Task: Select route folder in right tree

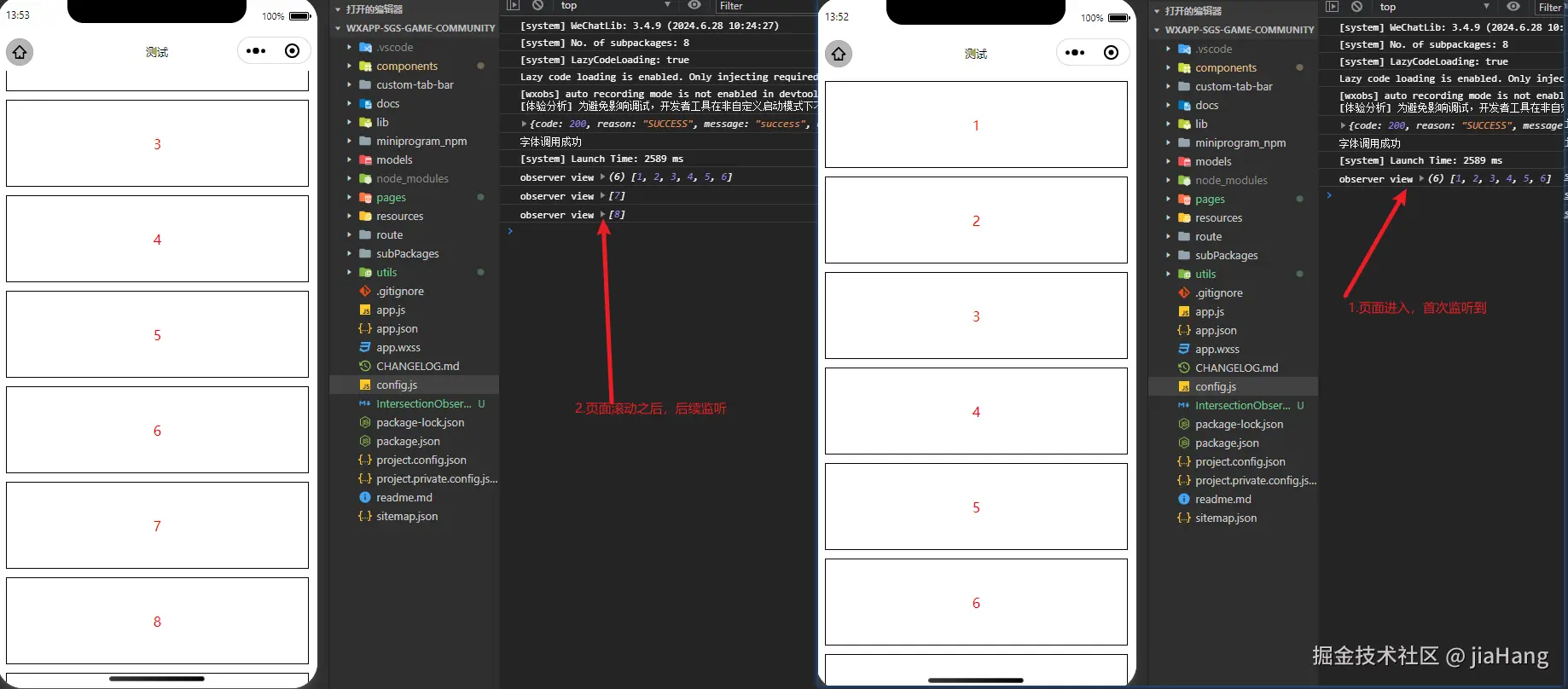Action: (1234, 236)
